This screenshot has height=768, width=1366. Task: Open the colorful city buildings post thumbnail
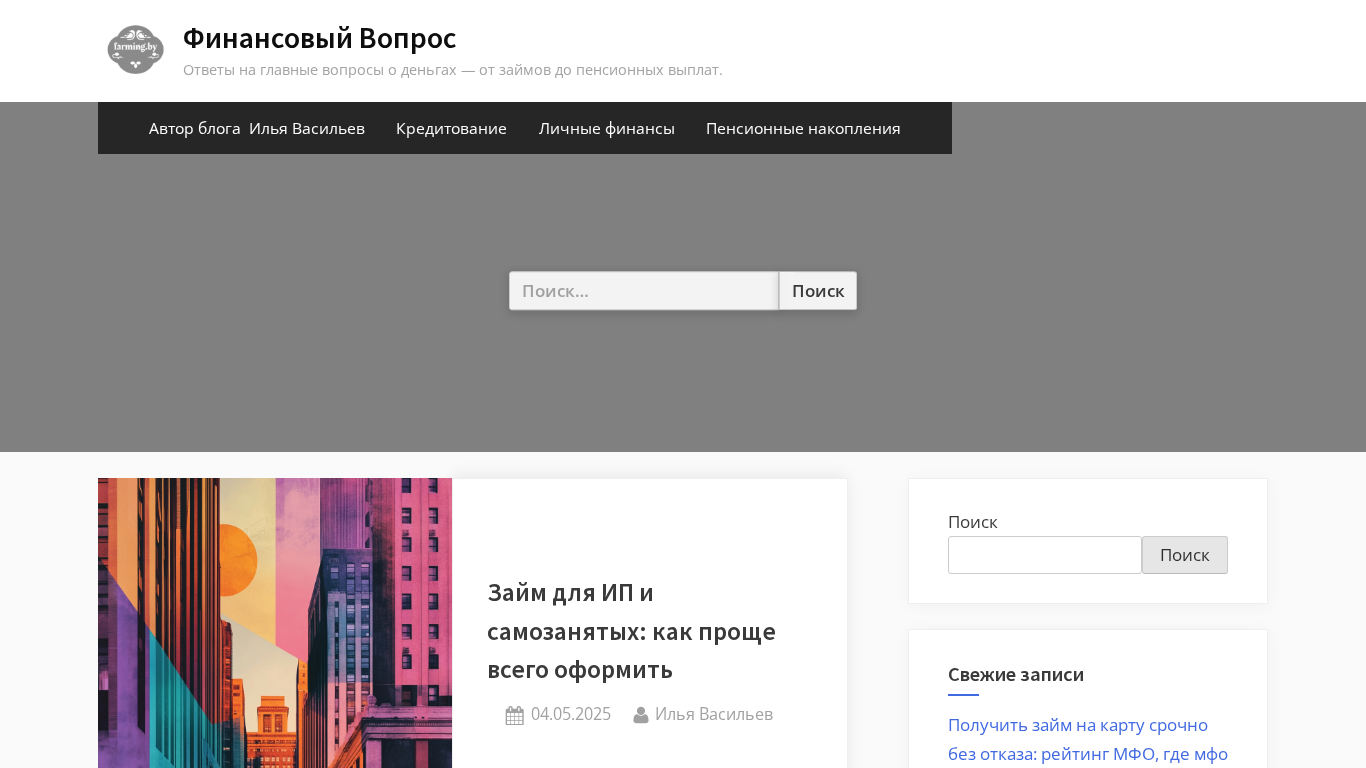coord(275,623)
